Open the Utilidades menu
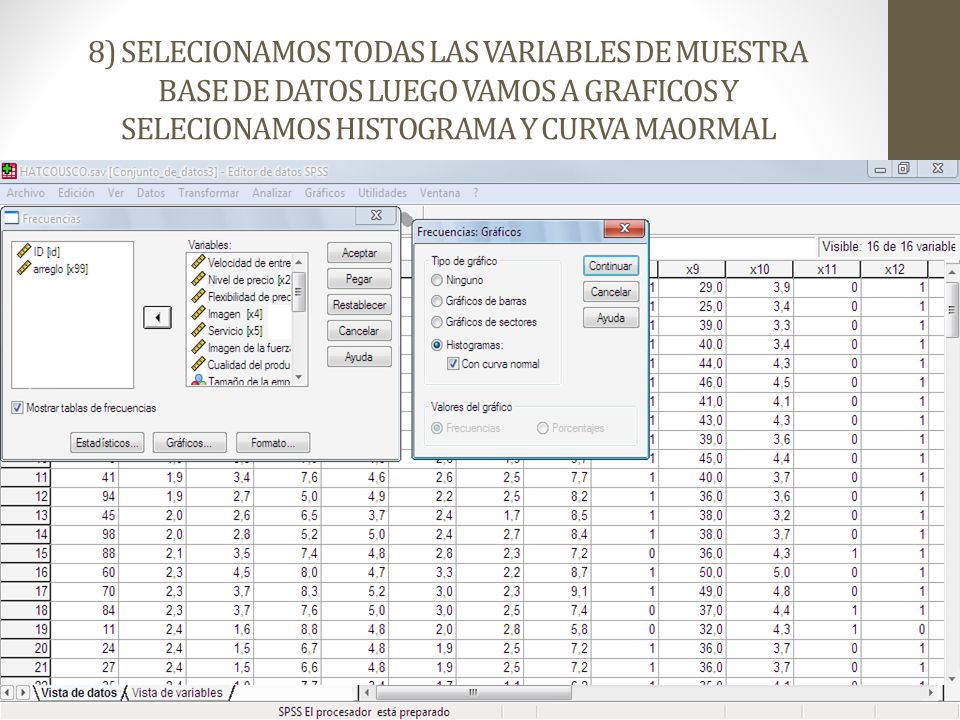Viewport: 960px width, 720px height. pyautogui.click(x=382, y=193)
